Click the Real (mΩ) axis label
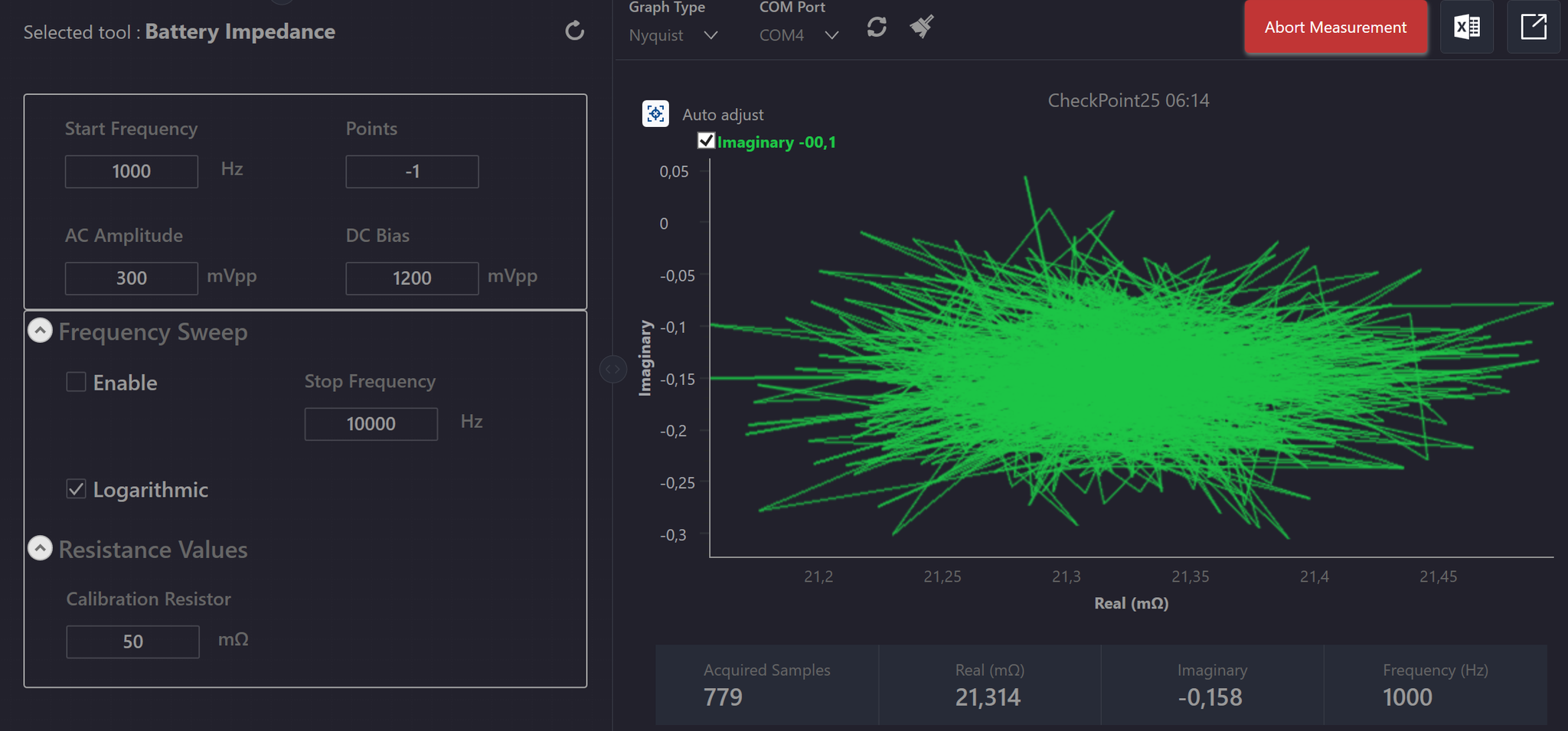This screenshot has width=1568, height=731. pyautogui.click(x=1131, y=603)
